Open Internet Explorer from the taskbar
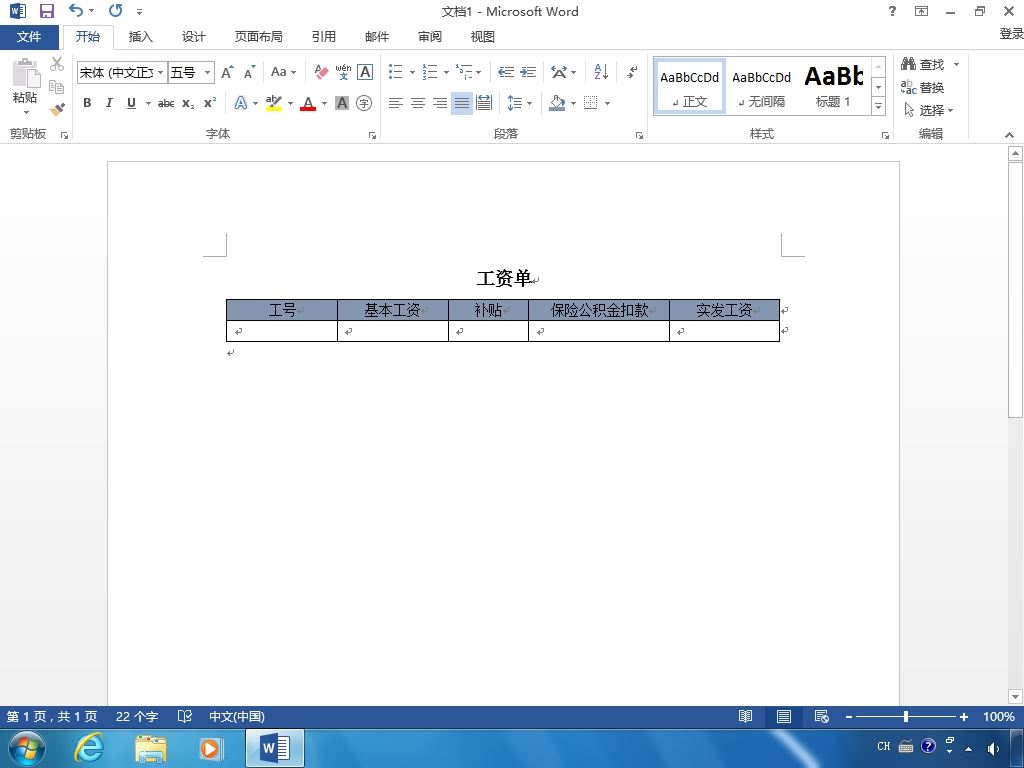The height and width of the screenshot is (768, 1024). click(88, 748)
